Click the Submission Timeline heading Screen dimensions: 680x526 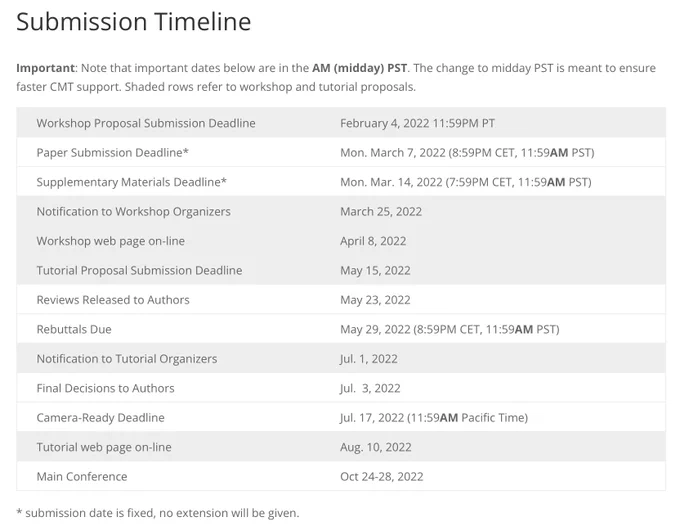coord(134,21)
